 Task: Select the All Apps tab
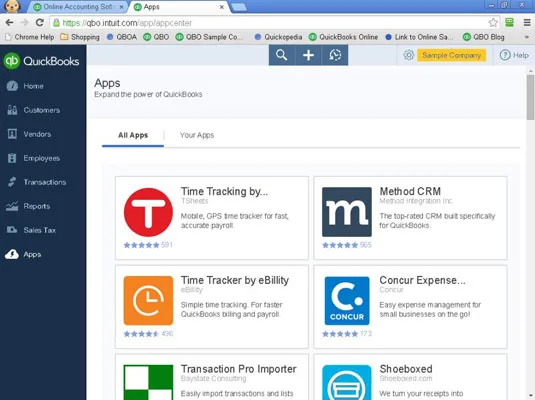[x=133, y=135]
